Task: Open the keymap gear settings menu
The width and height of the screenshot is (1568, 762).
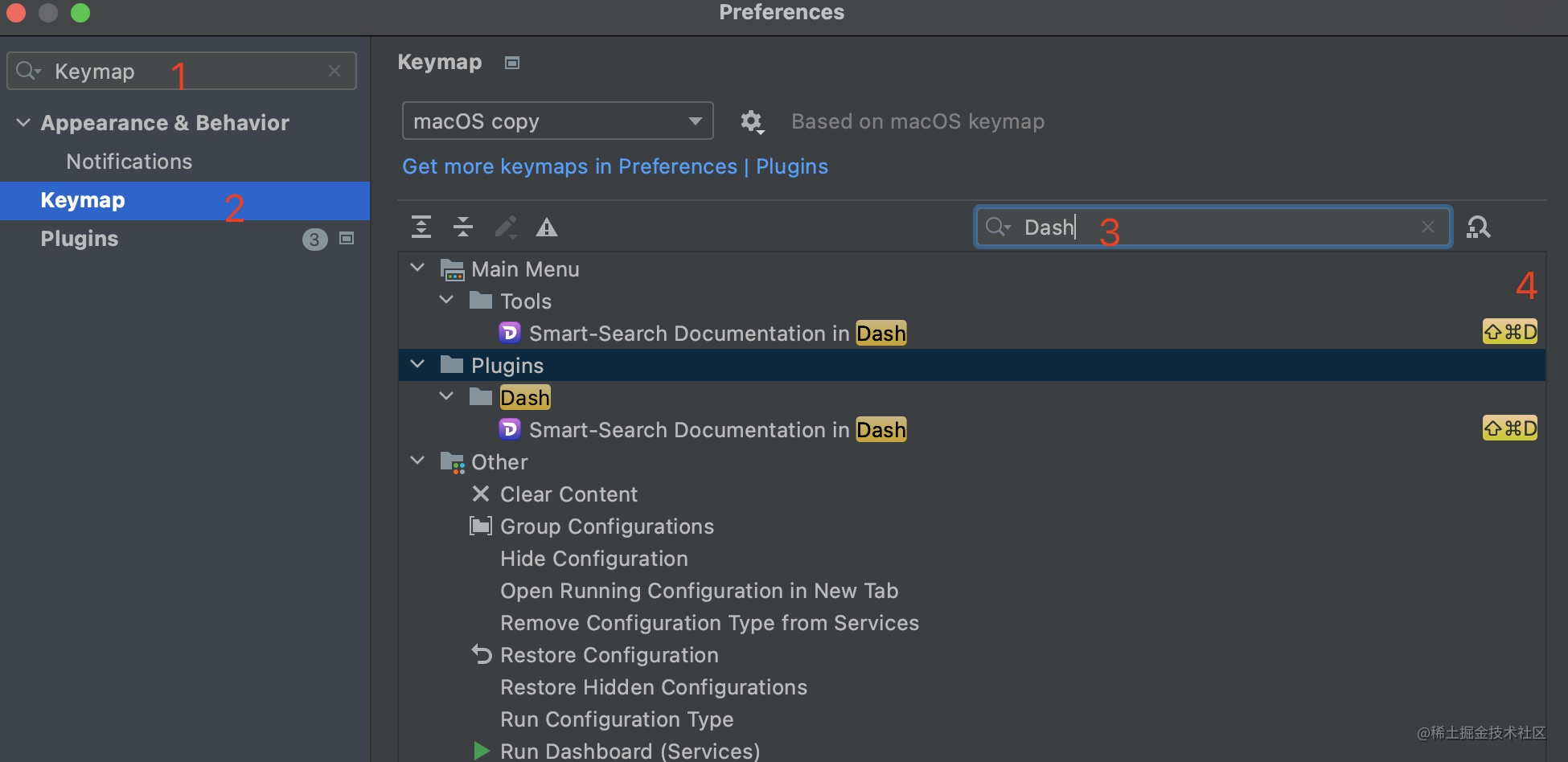Action: coord(751,121)
